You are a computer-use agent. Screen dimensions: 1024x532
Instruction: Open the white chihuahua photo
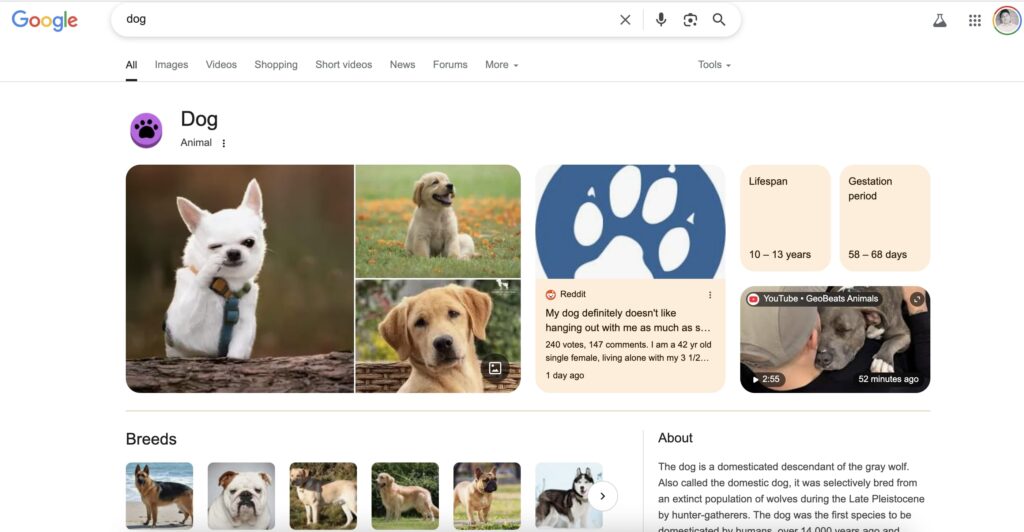click(240, 279)
